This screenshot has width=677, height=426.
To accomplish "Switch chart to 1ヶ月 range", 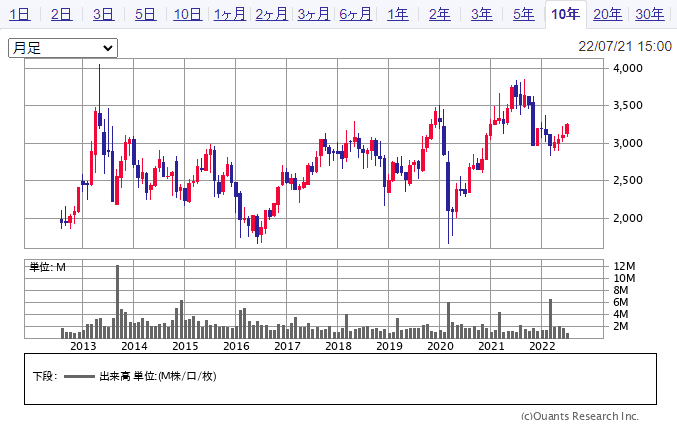I will pos(230,14).
